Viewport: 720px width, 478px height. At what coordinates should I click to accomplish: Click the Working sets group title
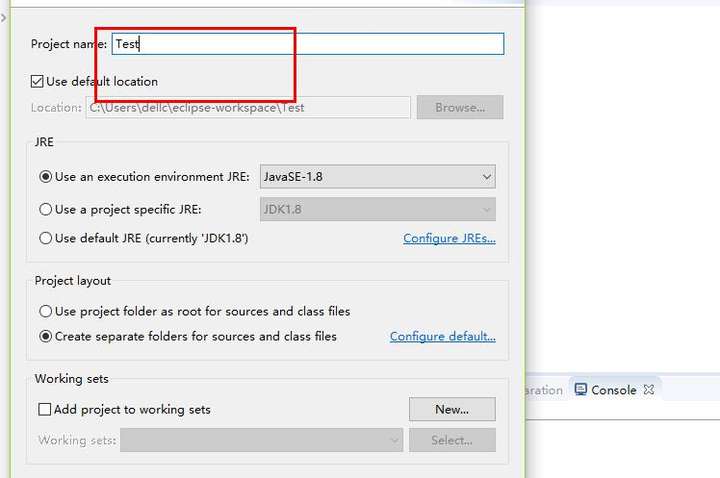click(72, 379)
